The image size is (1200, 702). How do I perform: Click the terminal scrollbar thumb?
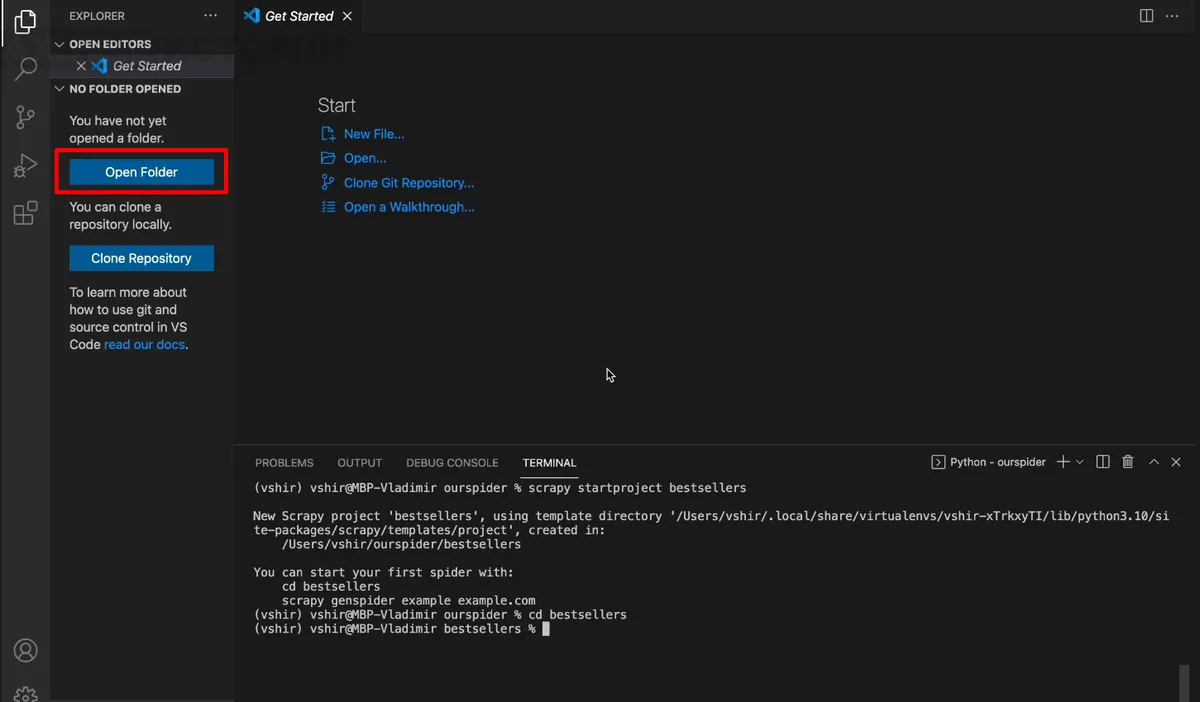[x=1185, y=683]
